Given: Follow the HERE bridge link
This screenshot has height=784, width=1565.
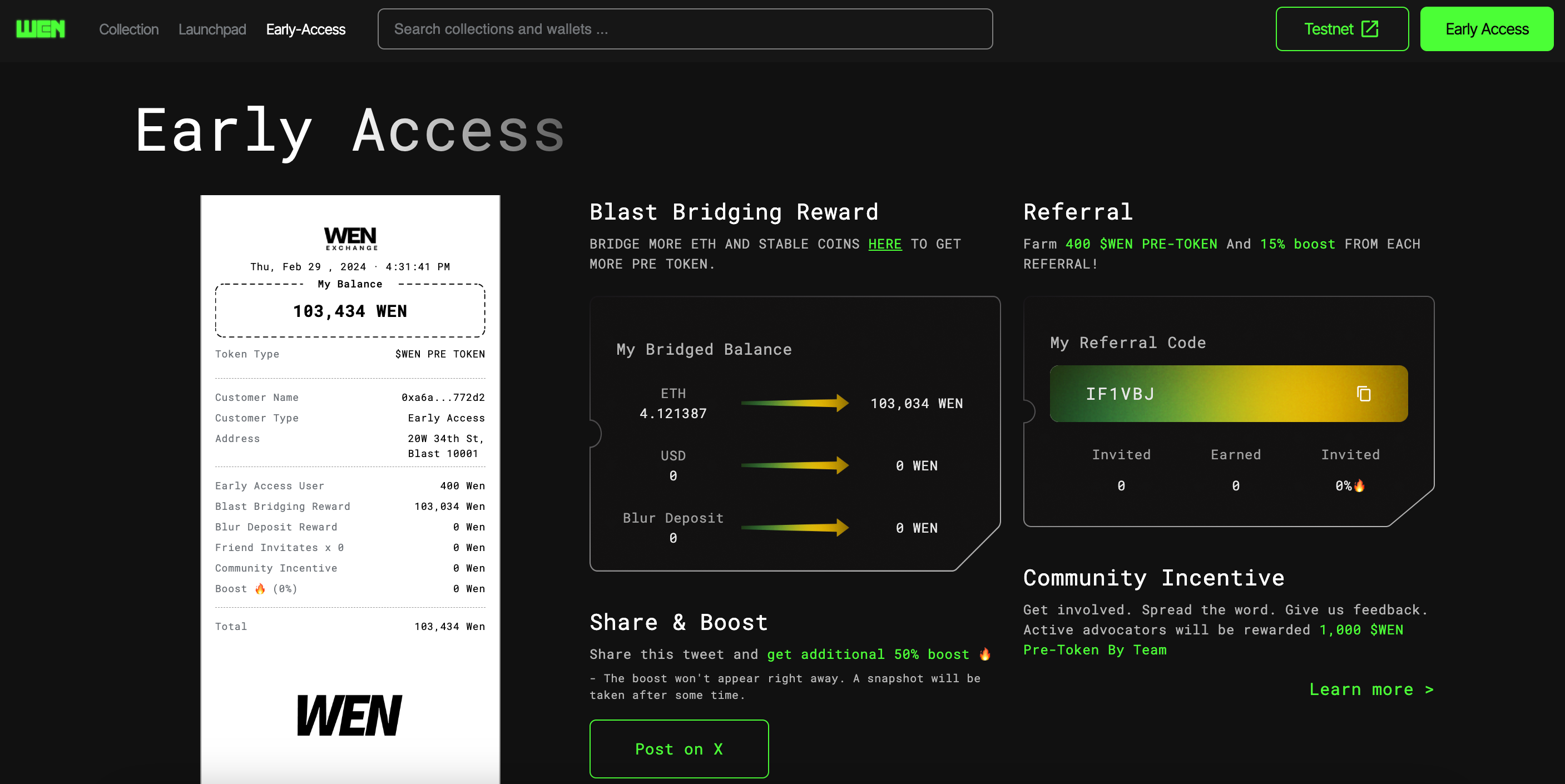Looking at the screenshot, I should tap(885, 244).
